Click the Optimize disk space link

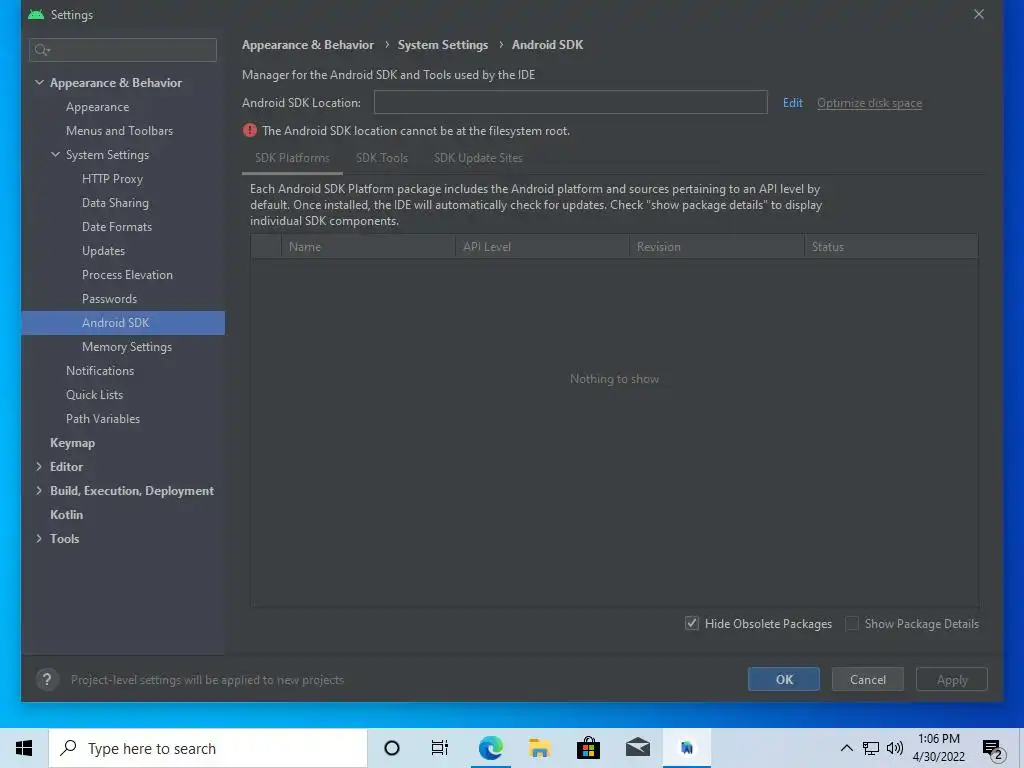tap(869, 103)
